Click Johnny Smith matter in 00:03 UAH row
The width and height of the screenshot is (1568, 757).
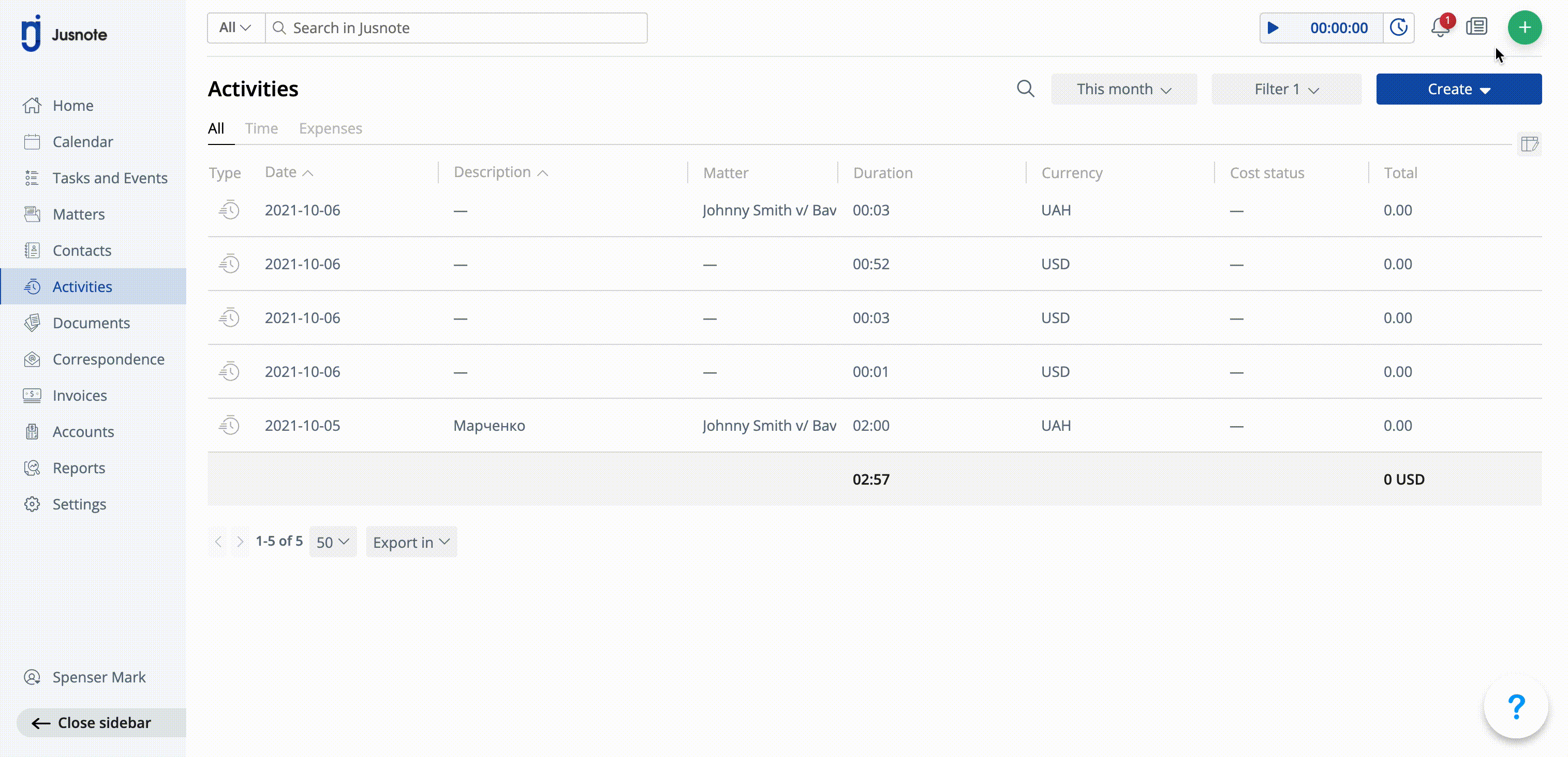[x=770, y=210]
